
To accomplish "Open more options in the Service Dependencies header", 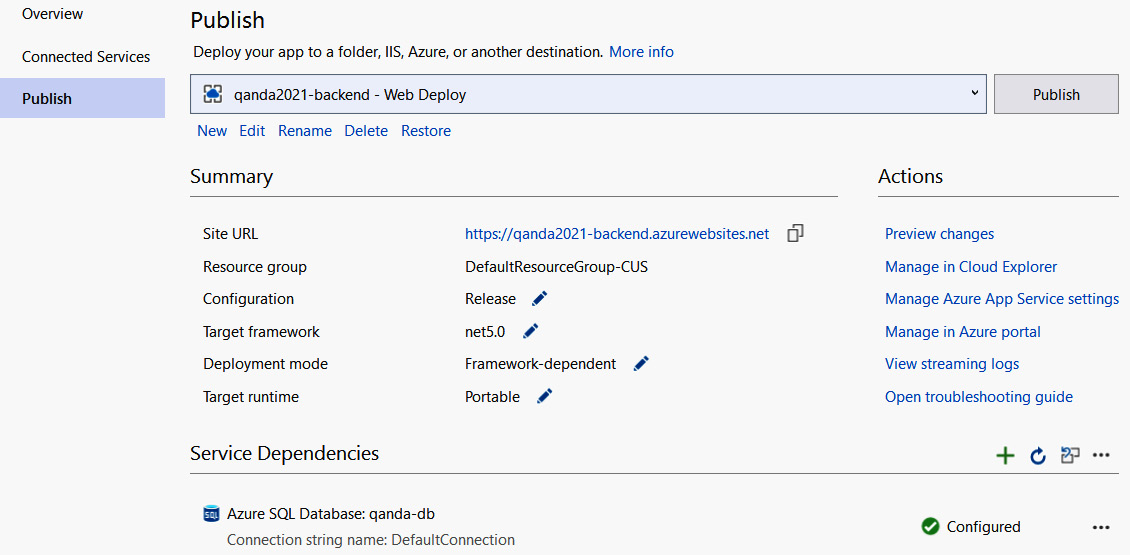I will pyautogui.click(x=1100, y=455).
